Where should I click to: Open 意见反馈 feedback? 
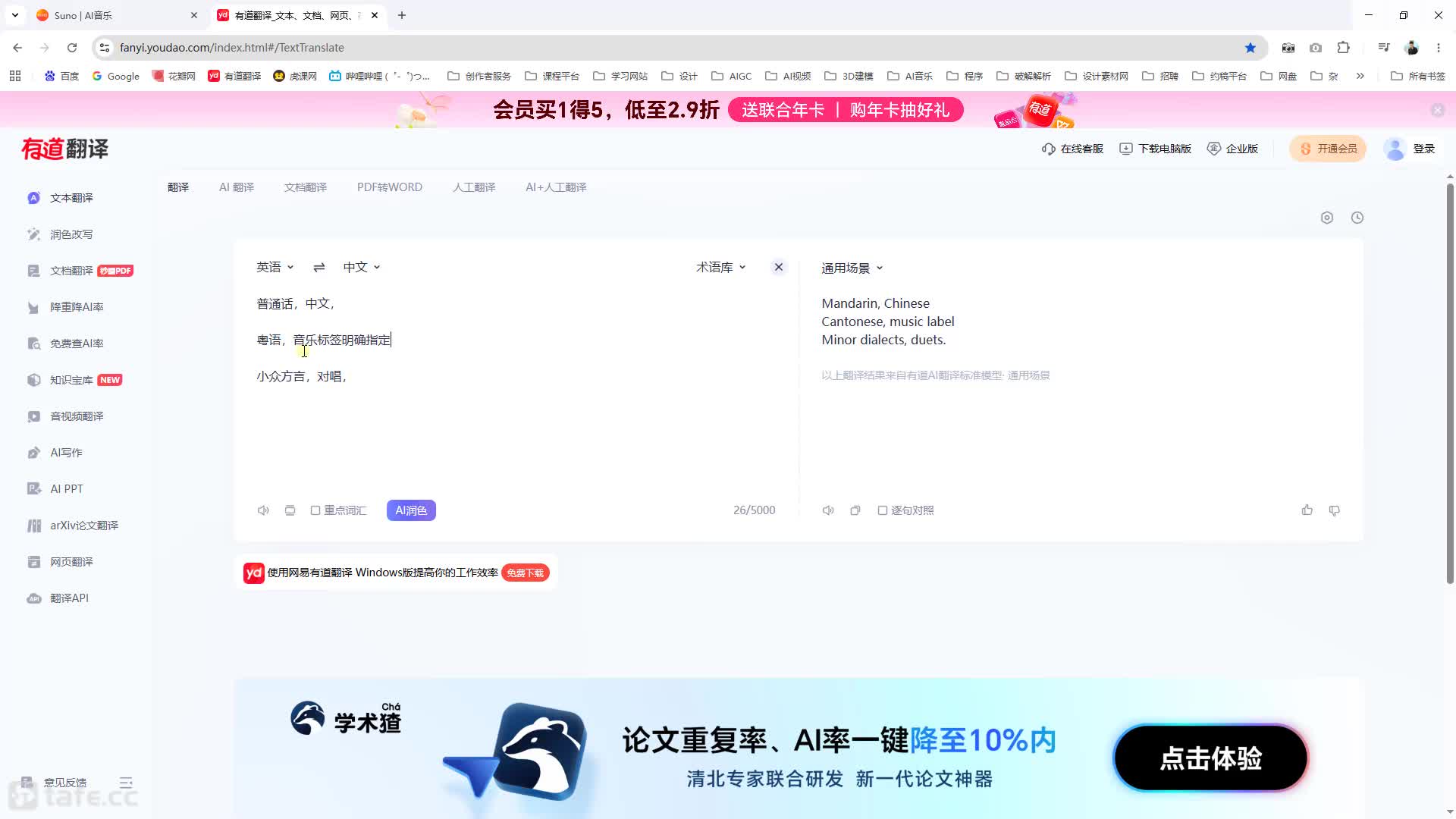(x=55, y=783)
